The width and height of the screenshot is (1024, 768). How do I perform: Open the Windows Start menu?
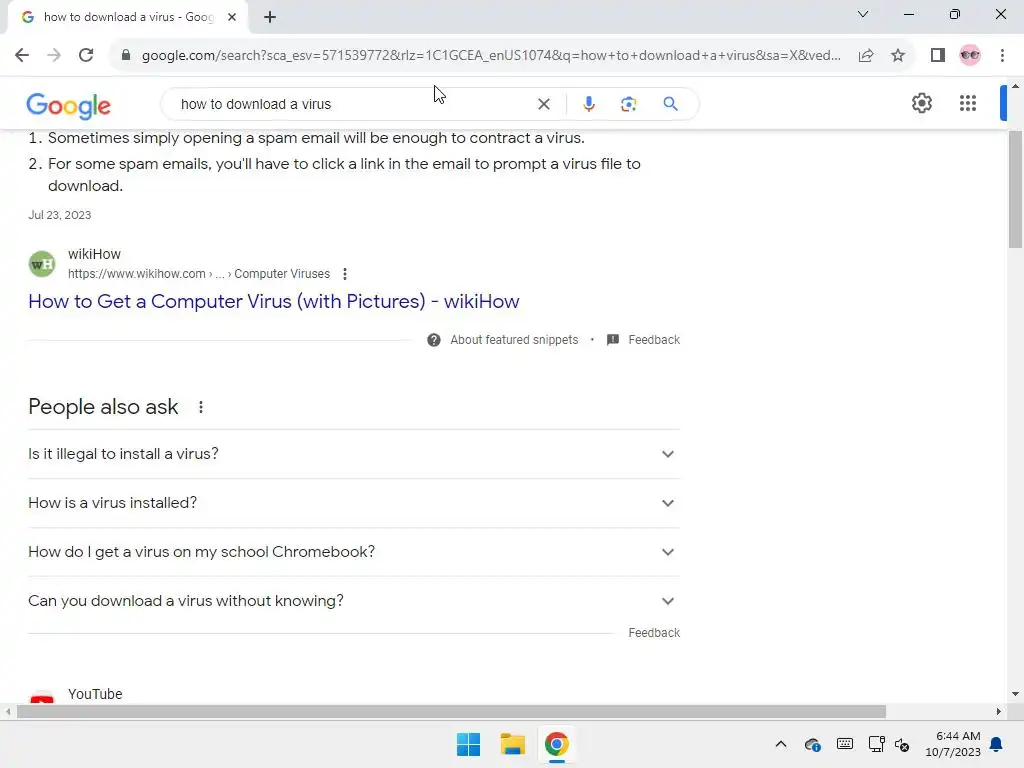(468, 744)
